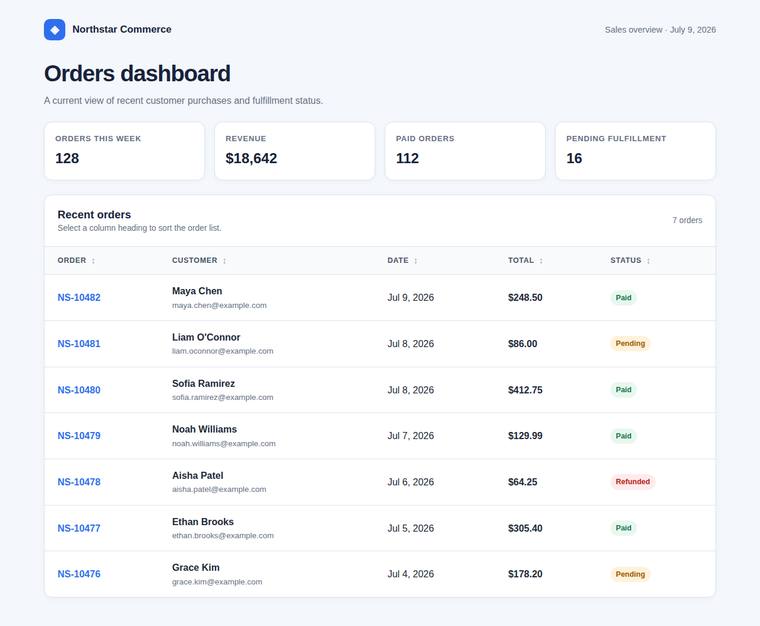Click the Jul 7, 2026 date cell
This screenshot has height=626, width=760.
tap(411, 436)
